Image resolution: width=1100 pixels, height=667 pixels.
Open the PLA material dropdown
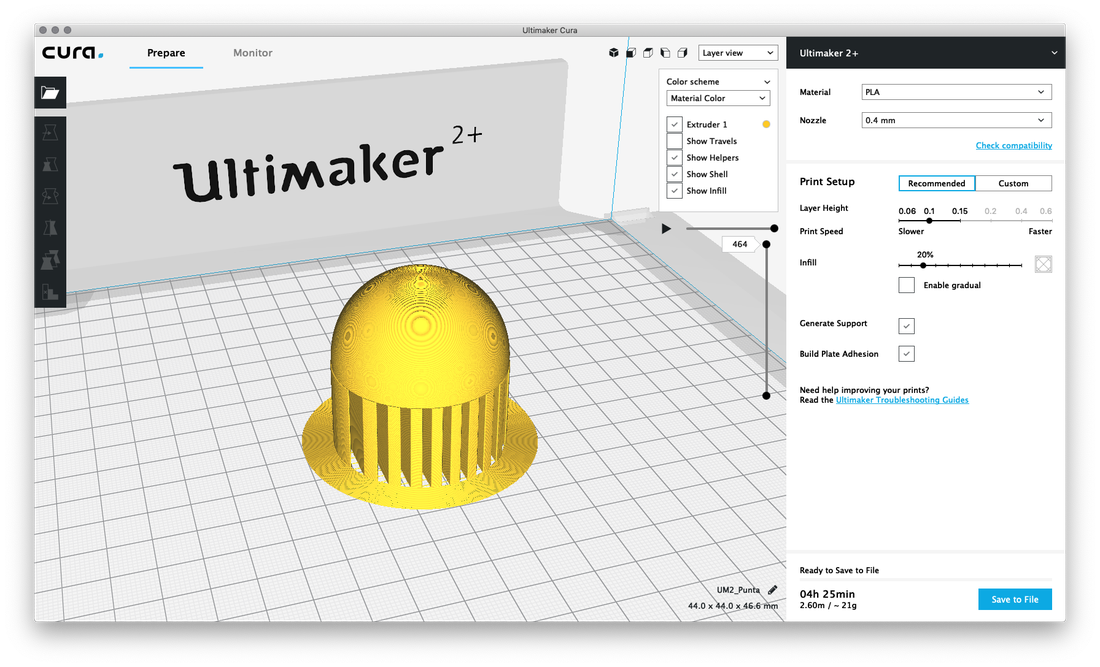click(956, 92)
